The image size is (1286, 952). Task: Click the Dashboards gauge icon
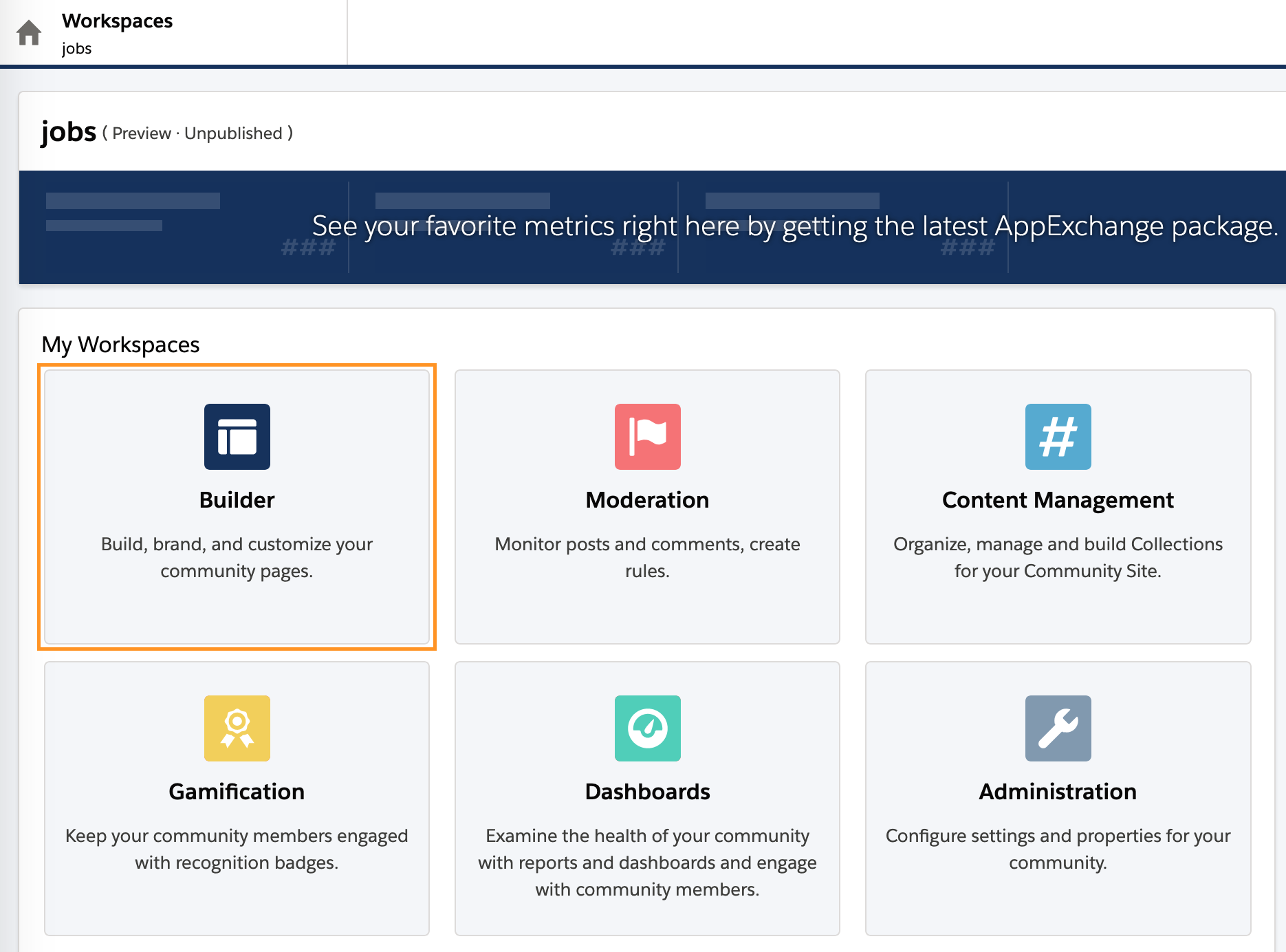point(647,728)
